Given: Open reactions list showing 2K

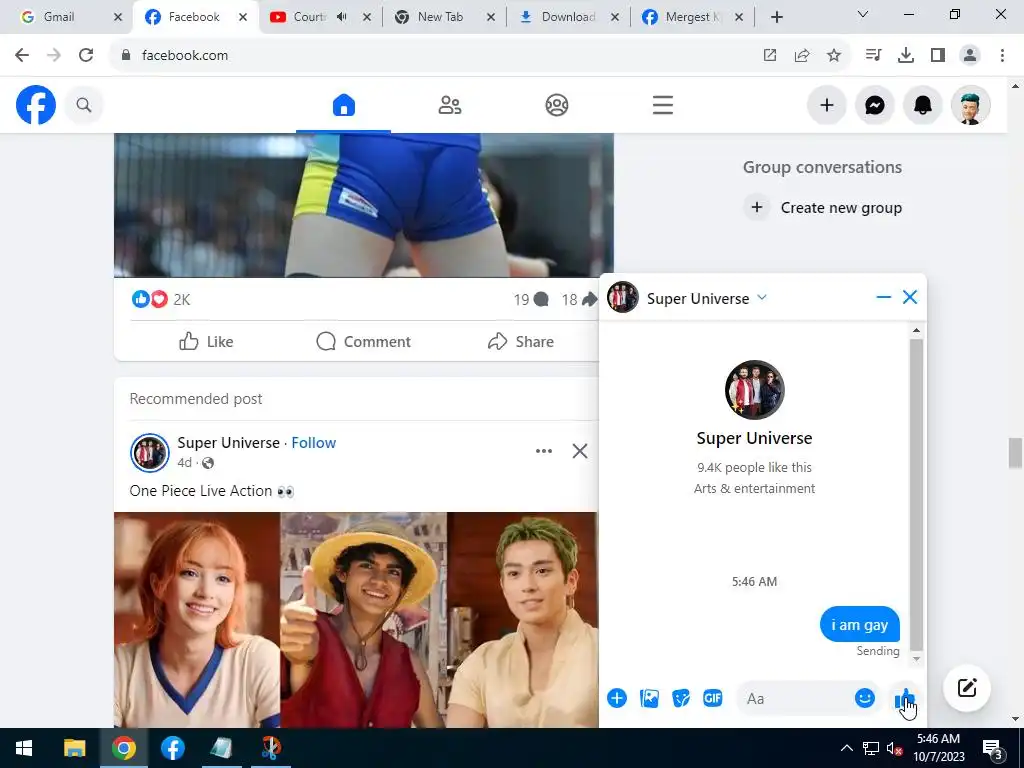Looking at the screenshot, I should point(161,299).
